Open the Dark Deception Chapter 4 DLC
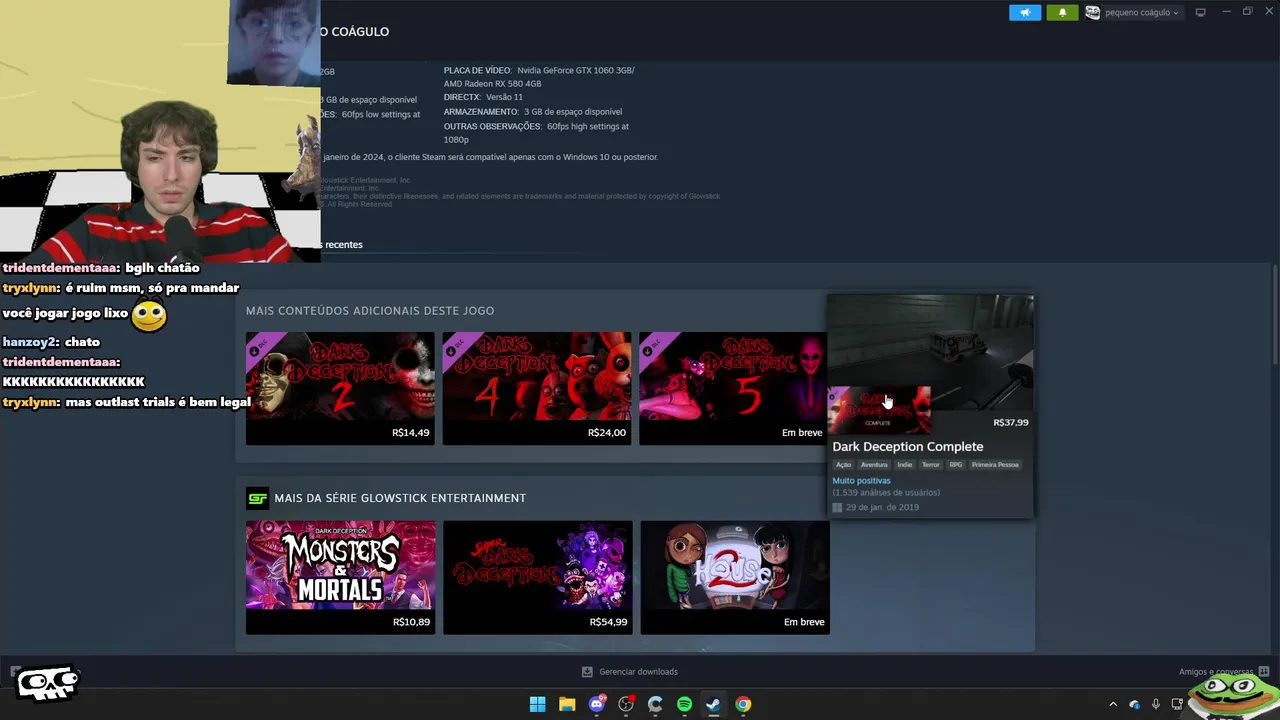1280x720 pixels. point(537,388)
